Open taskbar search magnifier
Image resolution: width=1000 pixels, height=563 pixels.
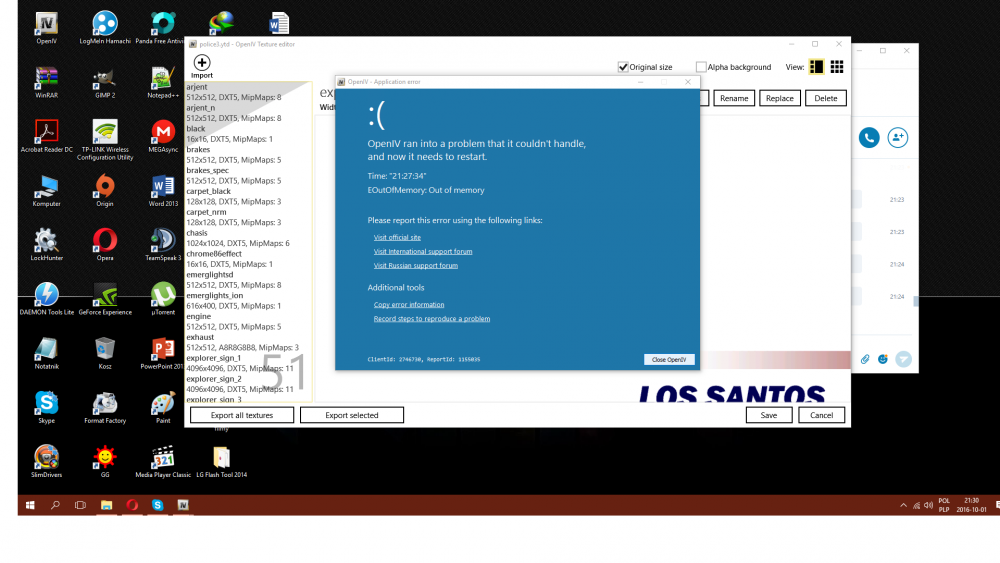55,505
